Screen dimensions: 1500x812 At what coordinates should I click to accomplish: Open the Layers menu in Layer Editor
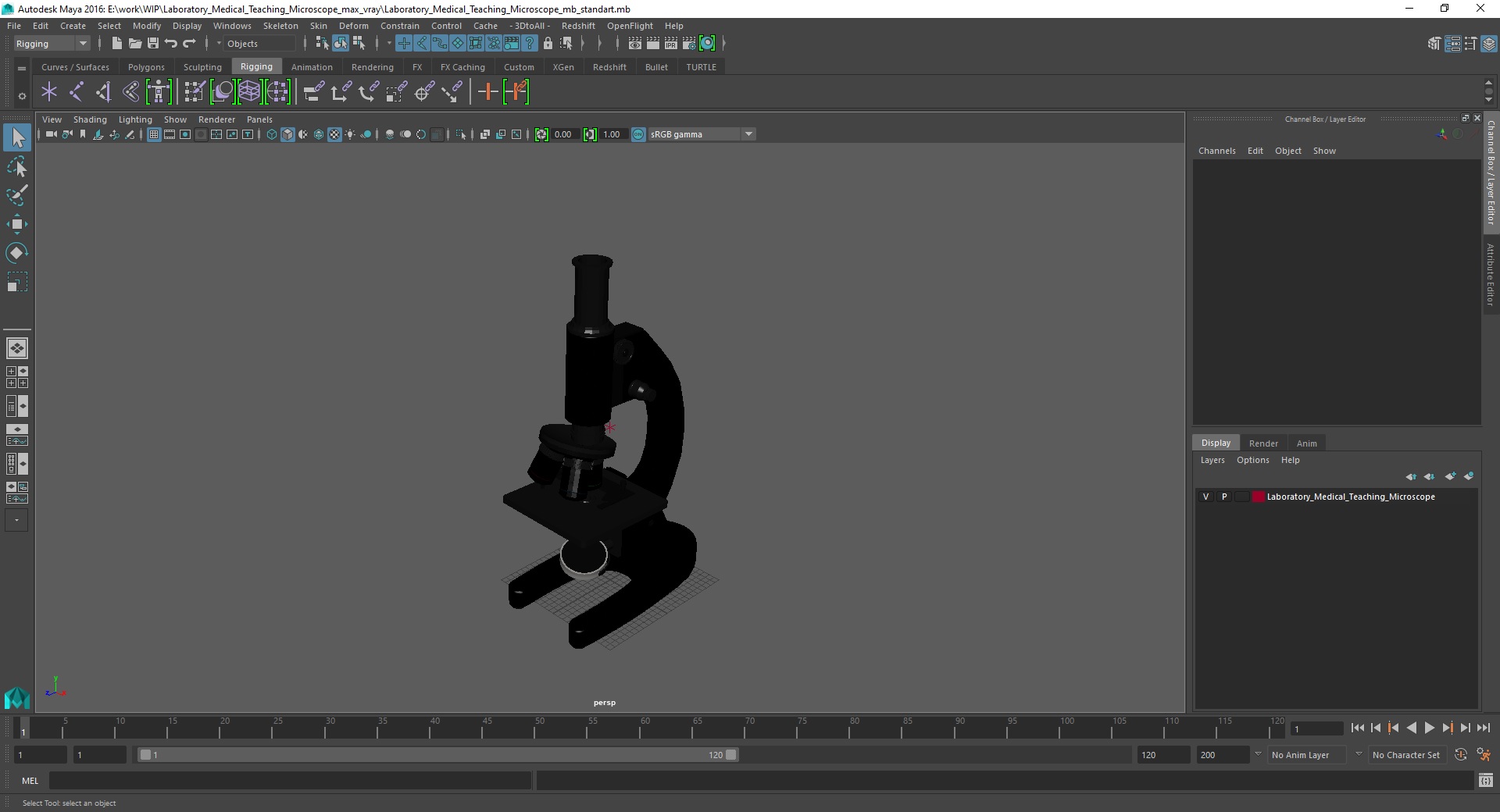click(x=1212, y=460)
